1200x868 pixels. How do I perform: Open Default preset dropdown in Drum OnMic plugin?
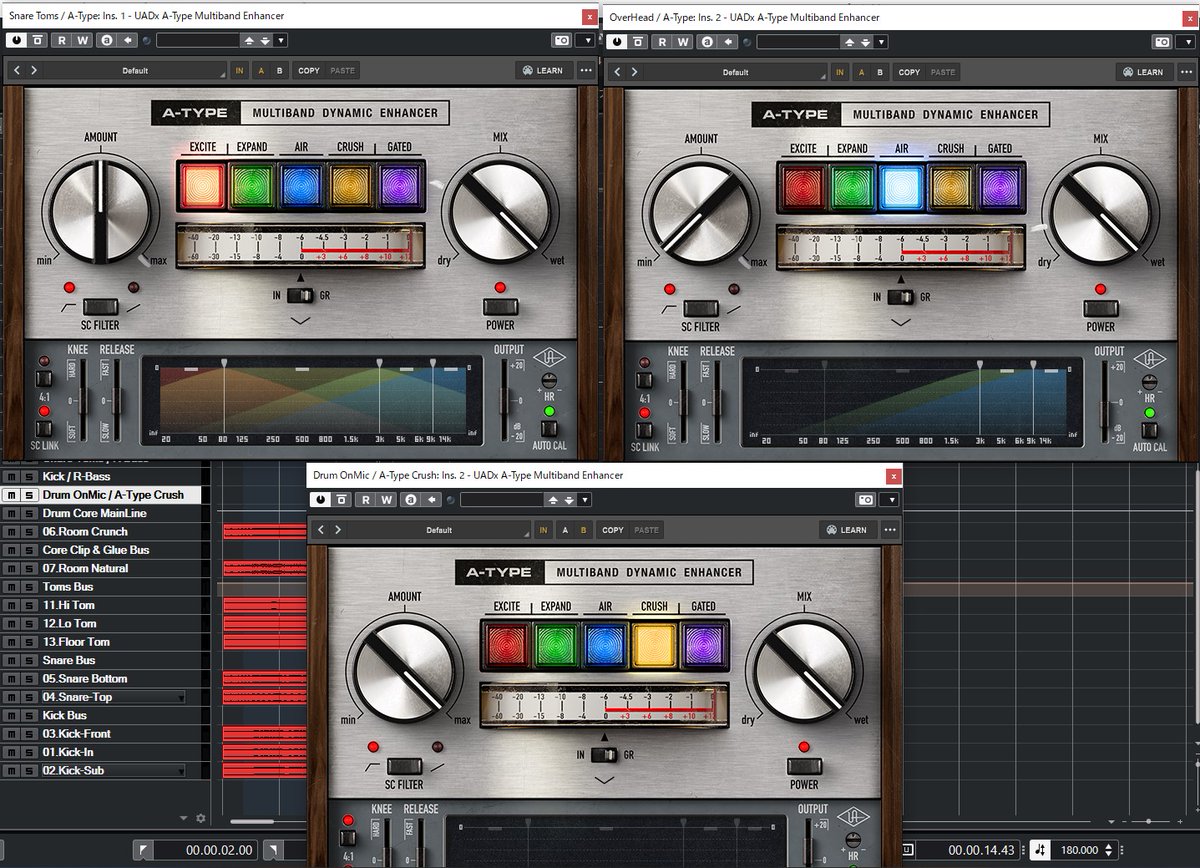click(440, 530)
